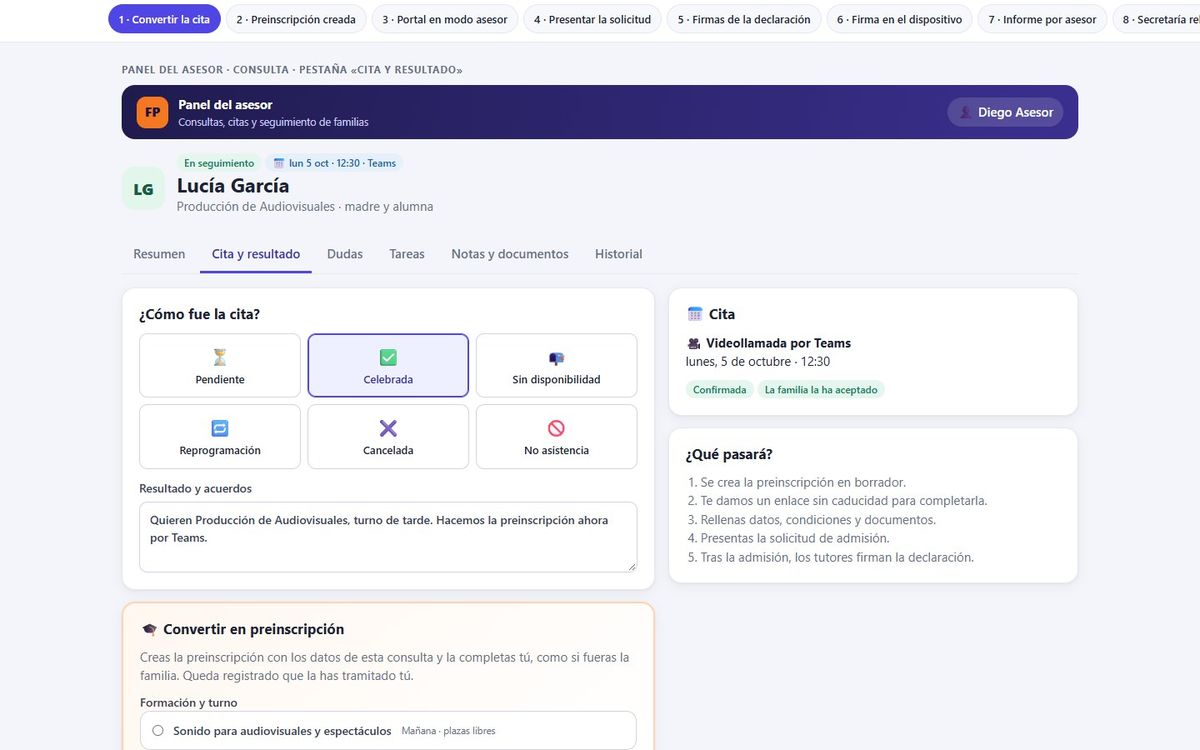This screenshot has height=750, width=1200.
Task: Select radio for Sonido para audiovisuales y espectáculos
Action: pyautogui.click(x=158, y=731)
